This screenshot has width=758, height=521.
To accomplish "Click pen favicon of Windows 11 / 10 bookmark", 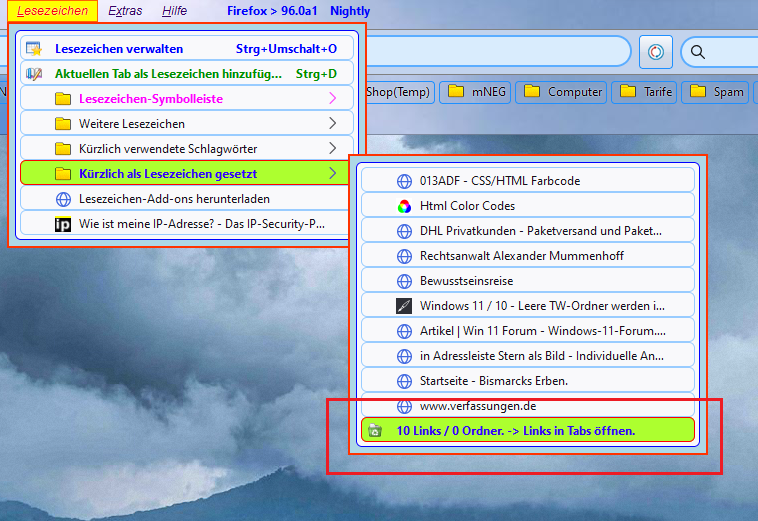I will (x=404, y=306).
